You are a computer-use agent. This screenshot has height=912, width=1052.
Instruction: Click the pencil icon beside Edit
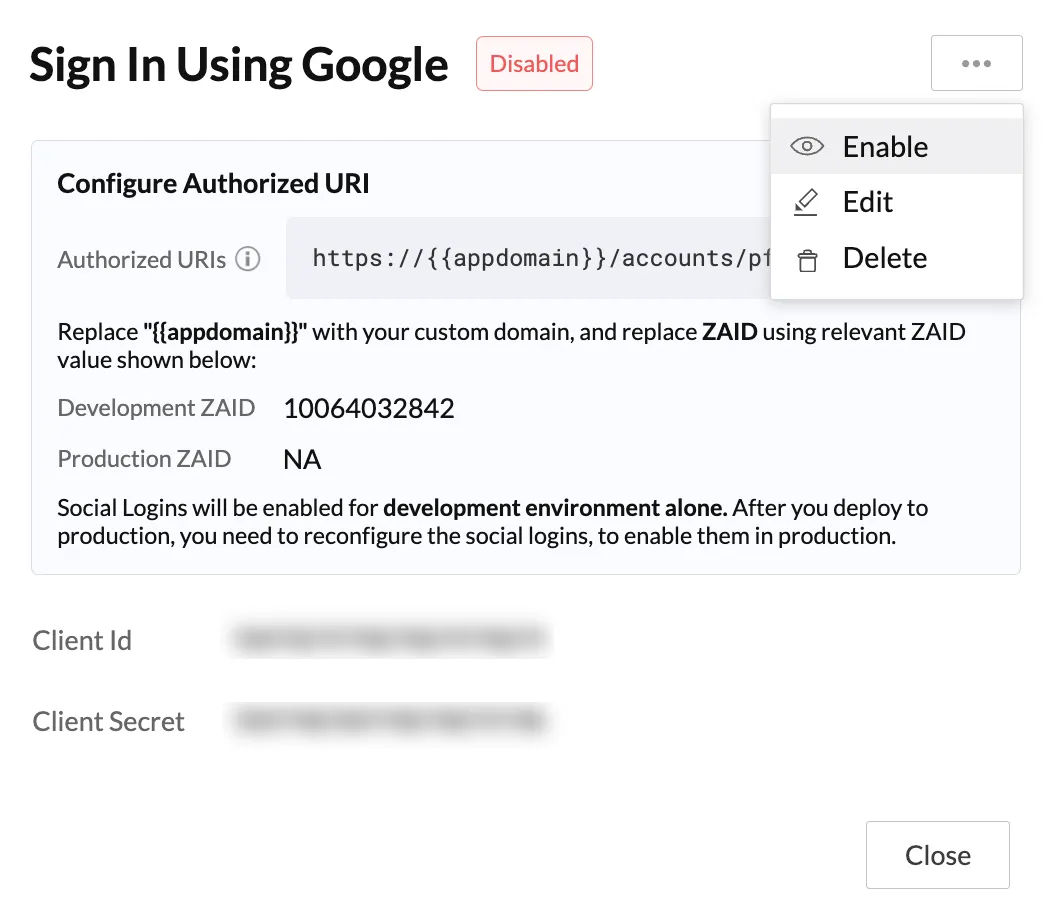coord(806,202)
